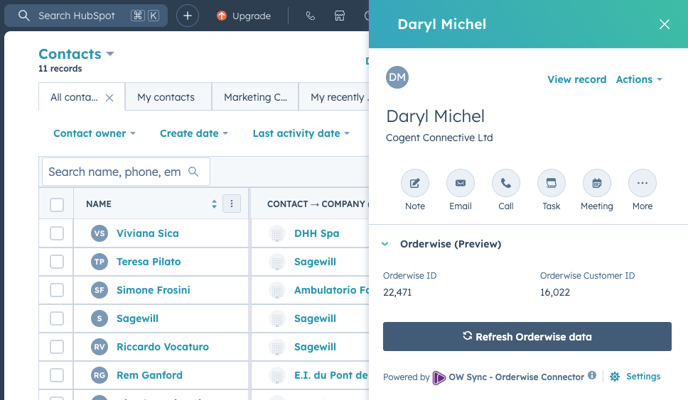Viewport: 688px width, 400px height.
Task: Close the Daryl Michel preview panel
Action: 664,24
